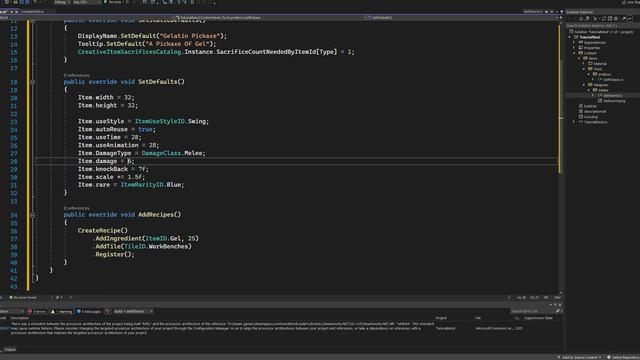Open the Debug configuration dropdown

pos(61,2)
